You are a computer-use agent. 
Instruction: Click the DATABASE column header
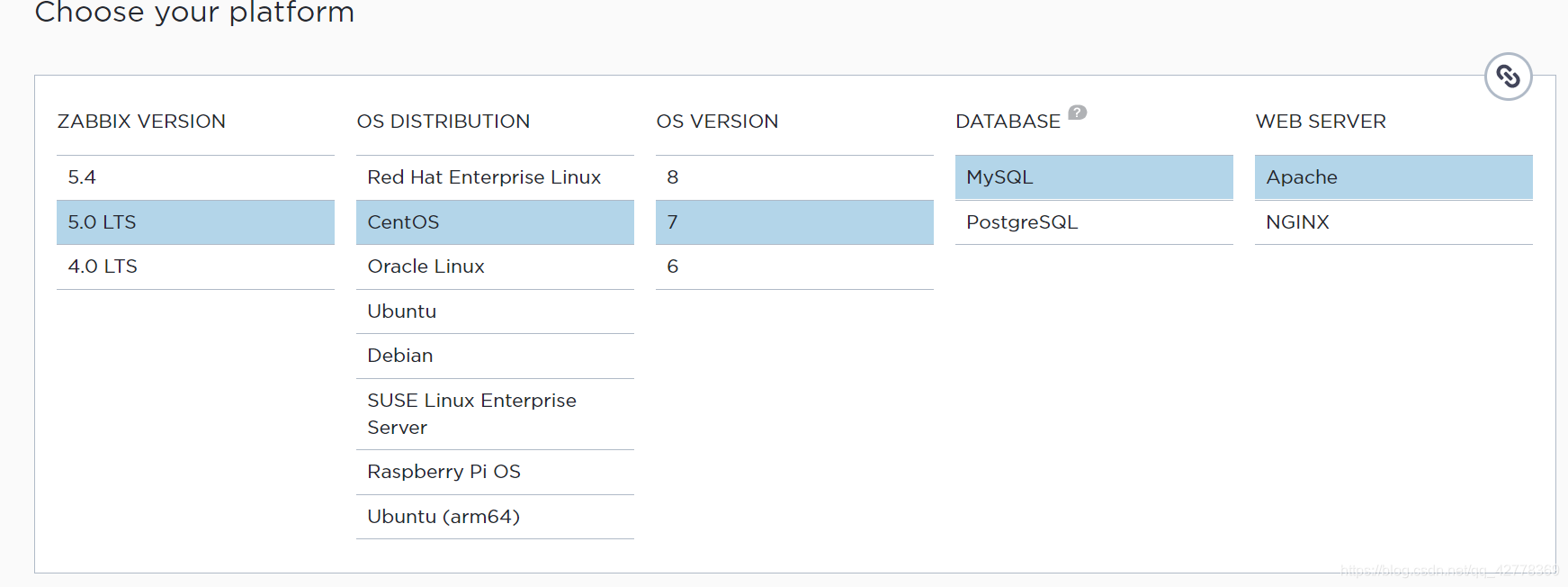[x=1008, y=122]
